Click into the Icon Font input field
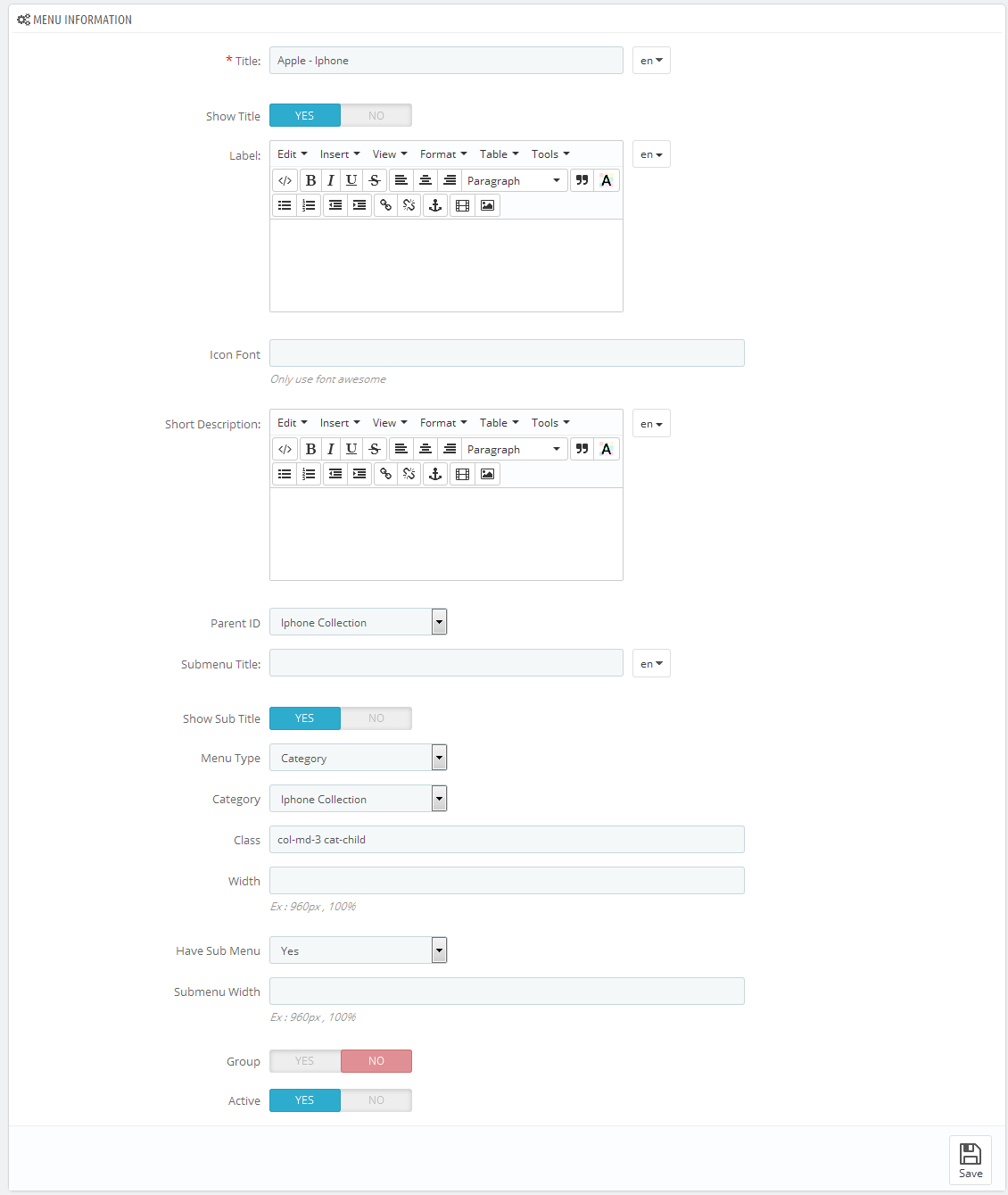Screen dimensions: 1008x1195 (507, 353)
